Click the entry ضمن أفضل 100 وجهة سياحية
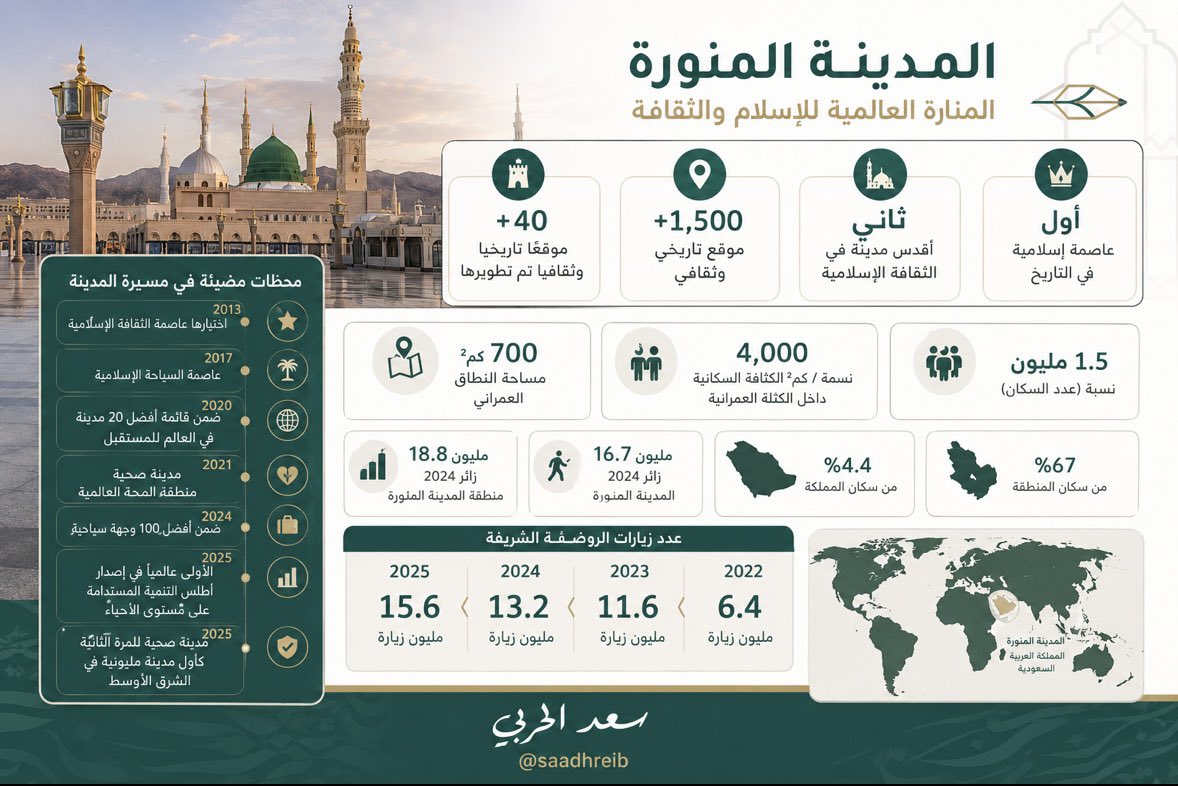This screenshot has width=1178, height=786. 146,529
